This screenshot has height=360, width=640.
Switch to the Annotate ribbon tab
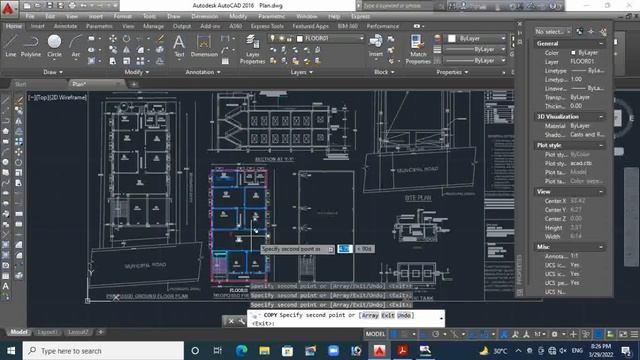pos(65,26)
